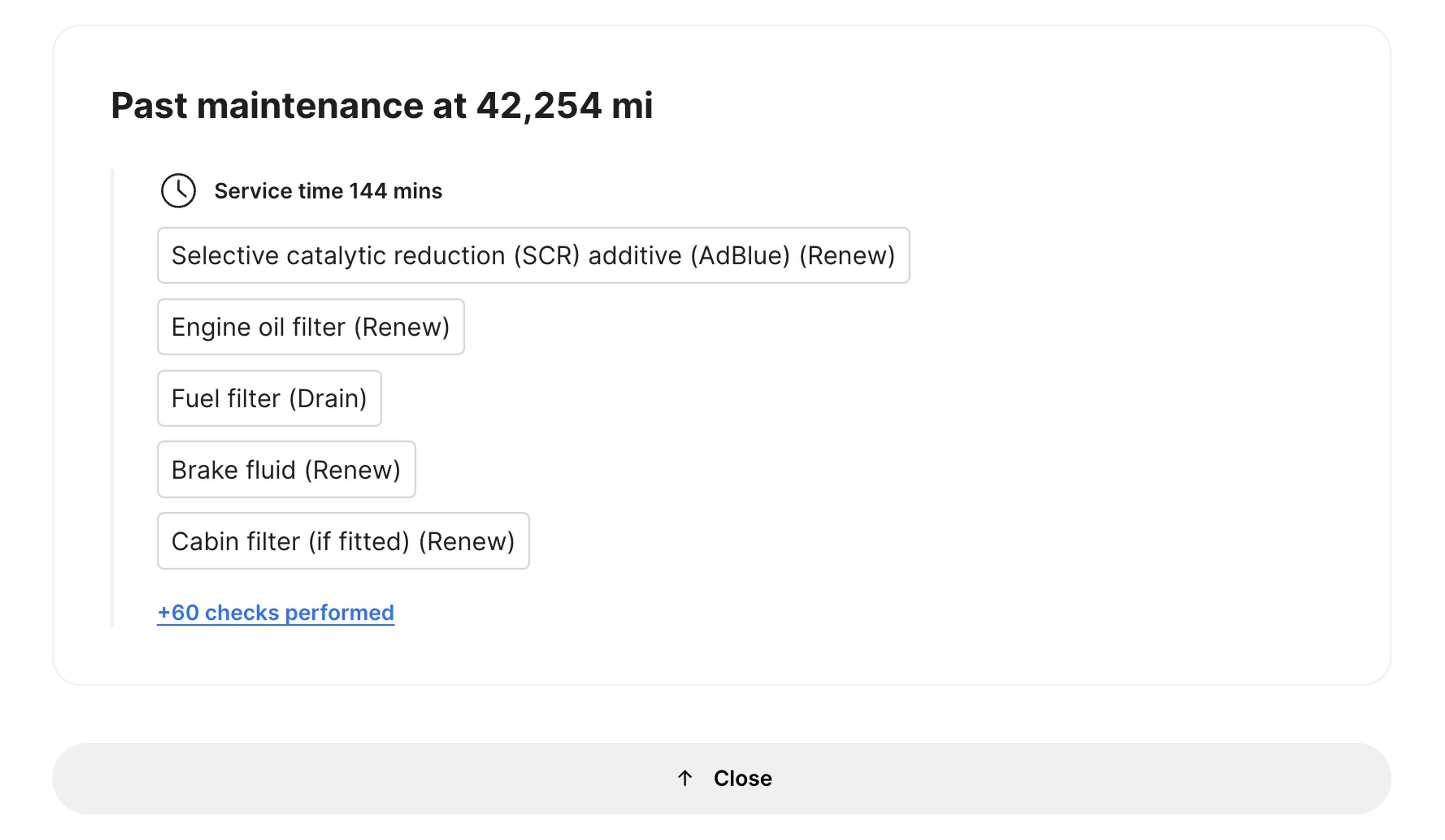Click the 144 mins duration text
Image resolution: width=1445 pixels, height=840 pixels.
coord(395,191)
